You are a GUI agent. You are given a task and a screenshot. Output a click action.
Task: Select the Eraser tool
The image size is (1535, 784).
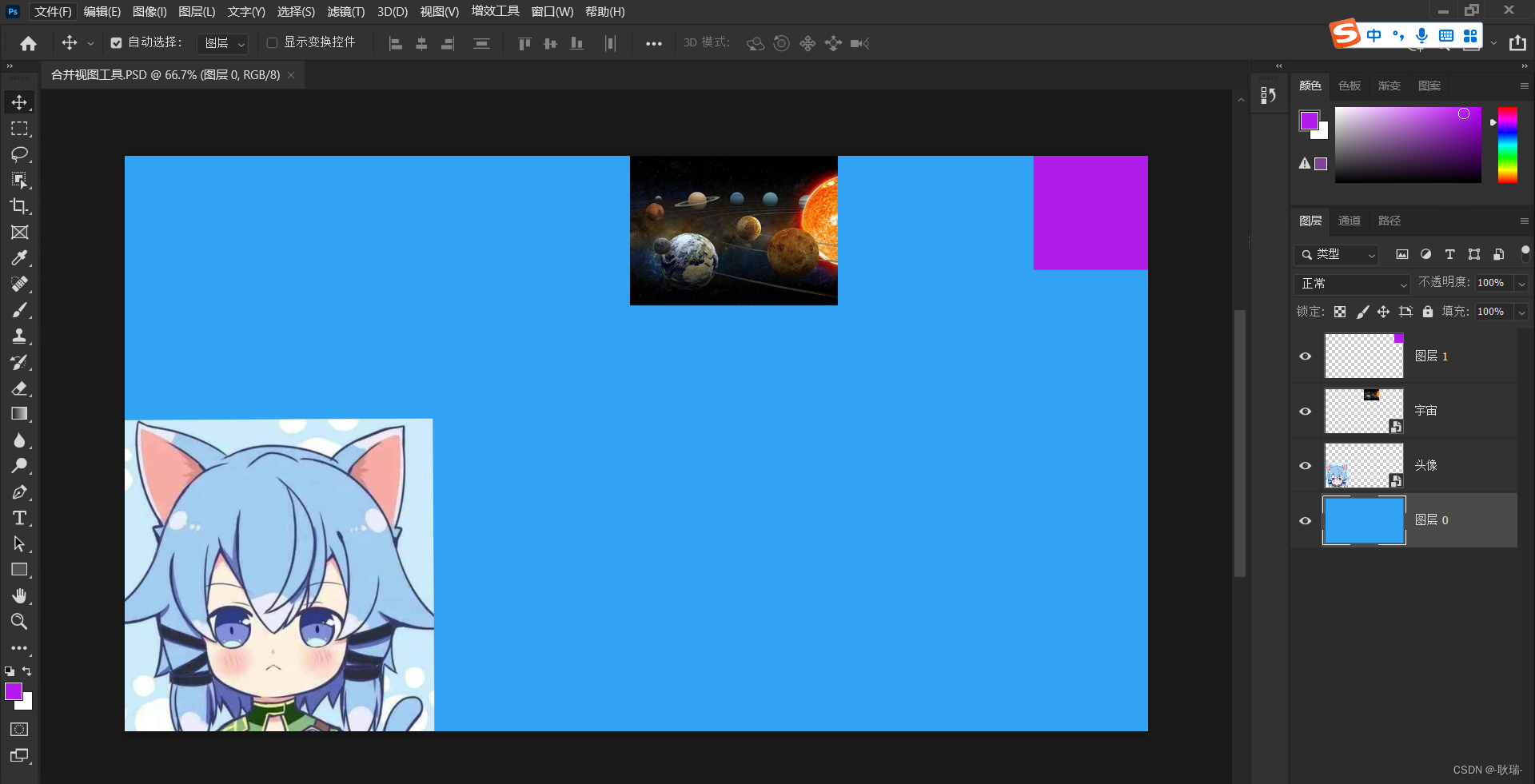[19, 388]
